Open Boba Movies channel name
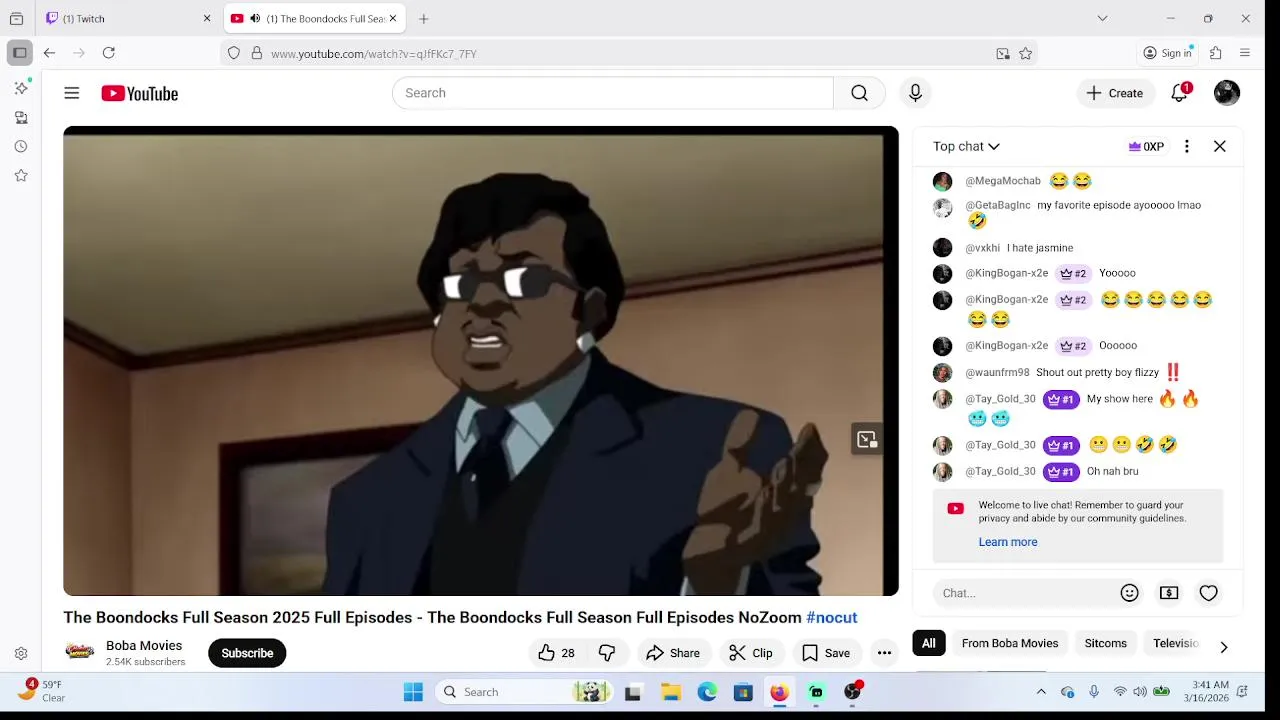Viewport: 1280px width, 720px height. (x=144, y=645)
